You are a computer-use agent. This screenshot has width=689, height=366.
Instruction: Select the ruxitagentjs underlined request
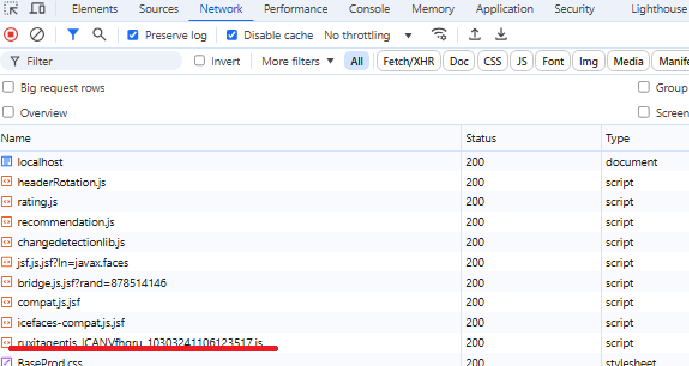coord(344,343)
